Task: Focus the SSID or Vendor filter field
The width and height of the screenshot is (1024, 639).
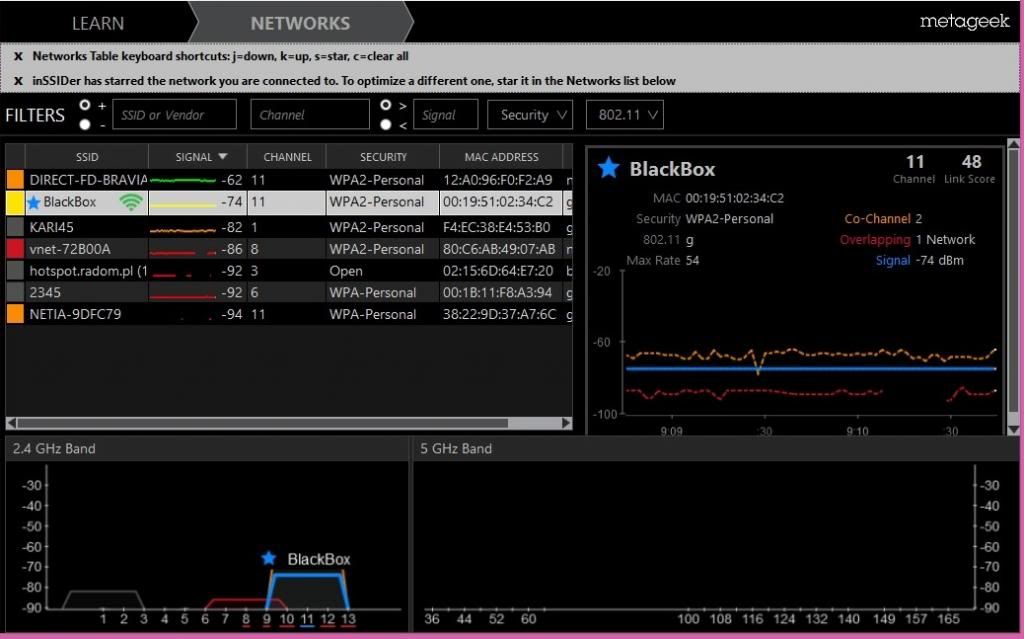Action: (x=174, y=114)
